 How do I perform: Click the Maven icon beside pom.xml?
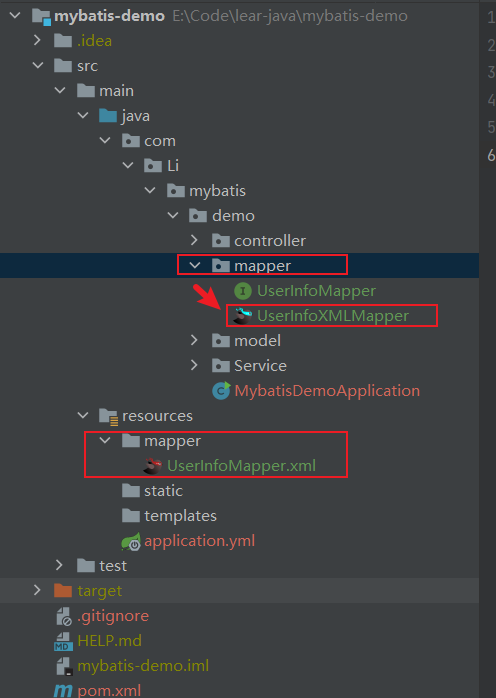(x=63, y=690)
